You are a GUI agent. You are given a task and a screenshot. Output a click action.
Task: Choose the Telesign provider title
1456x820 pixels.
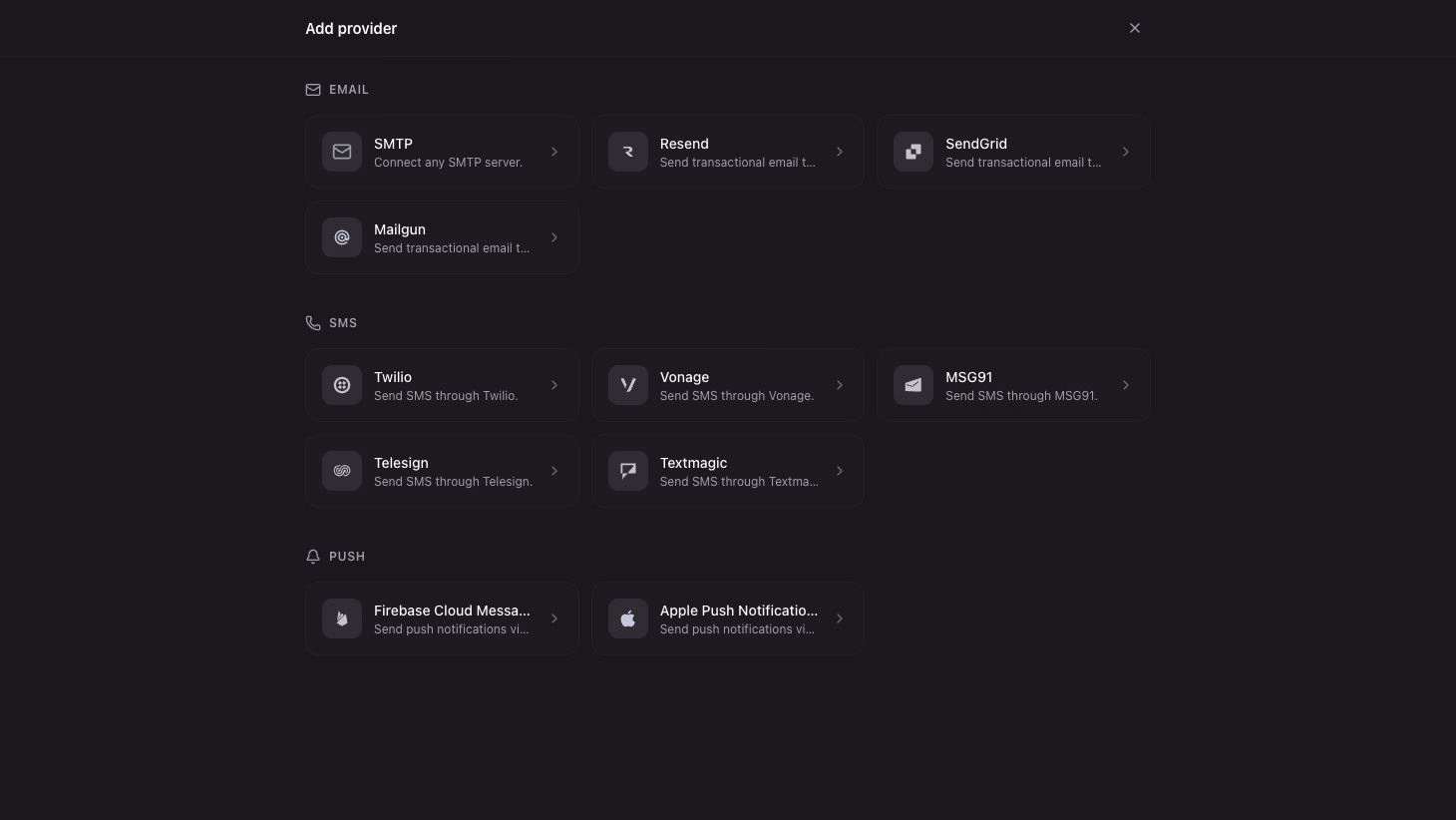(401, 463)
